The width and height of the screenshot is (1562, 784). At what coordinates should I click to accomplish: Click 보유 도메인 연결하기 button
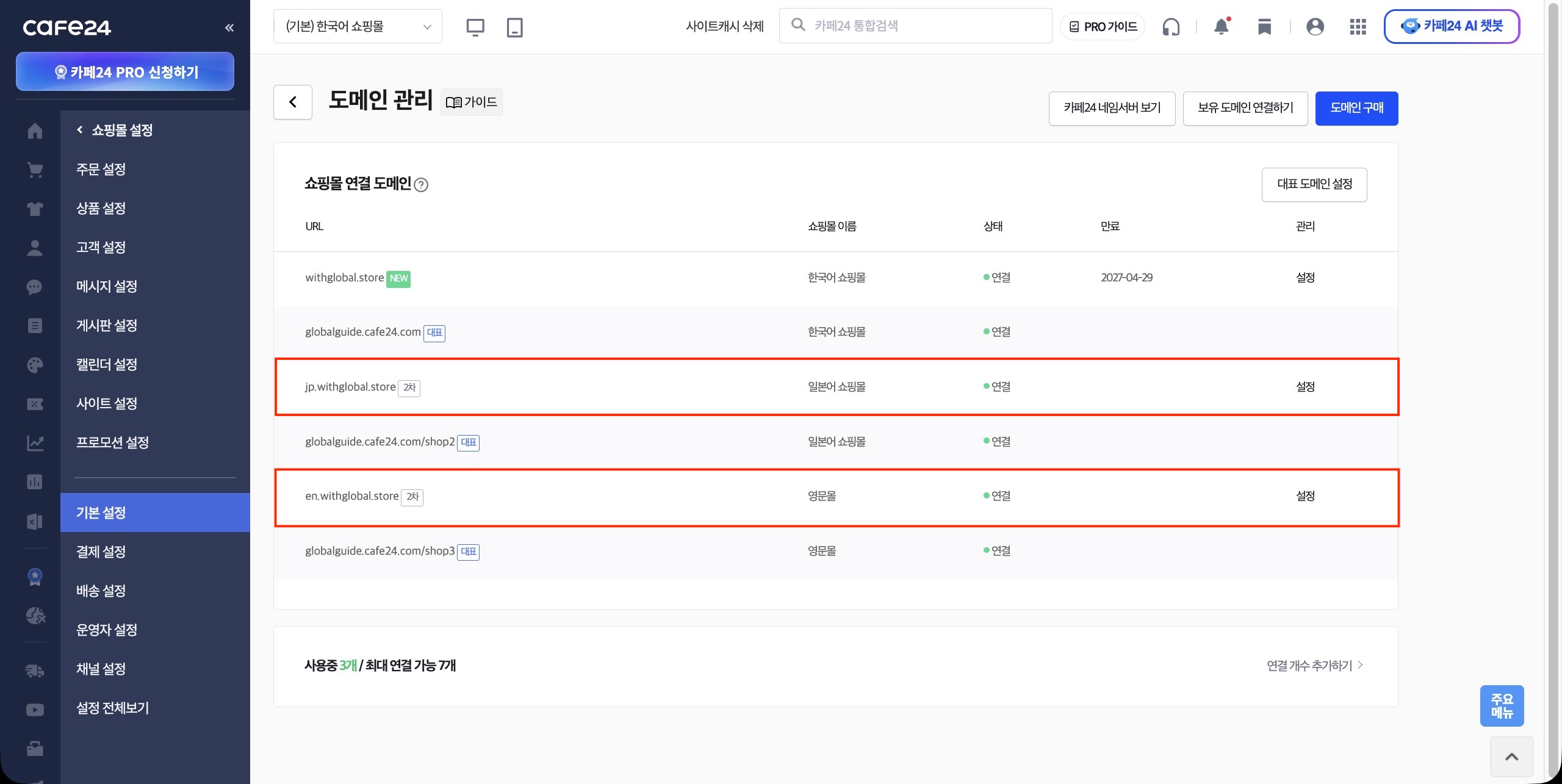click(1245, 108)
